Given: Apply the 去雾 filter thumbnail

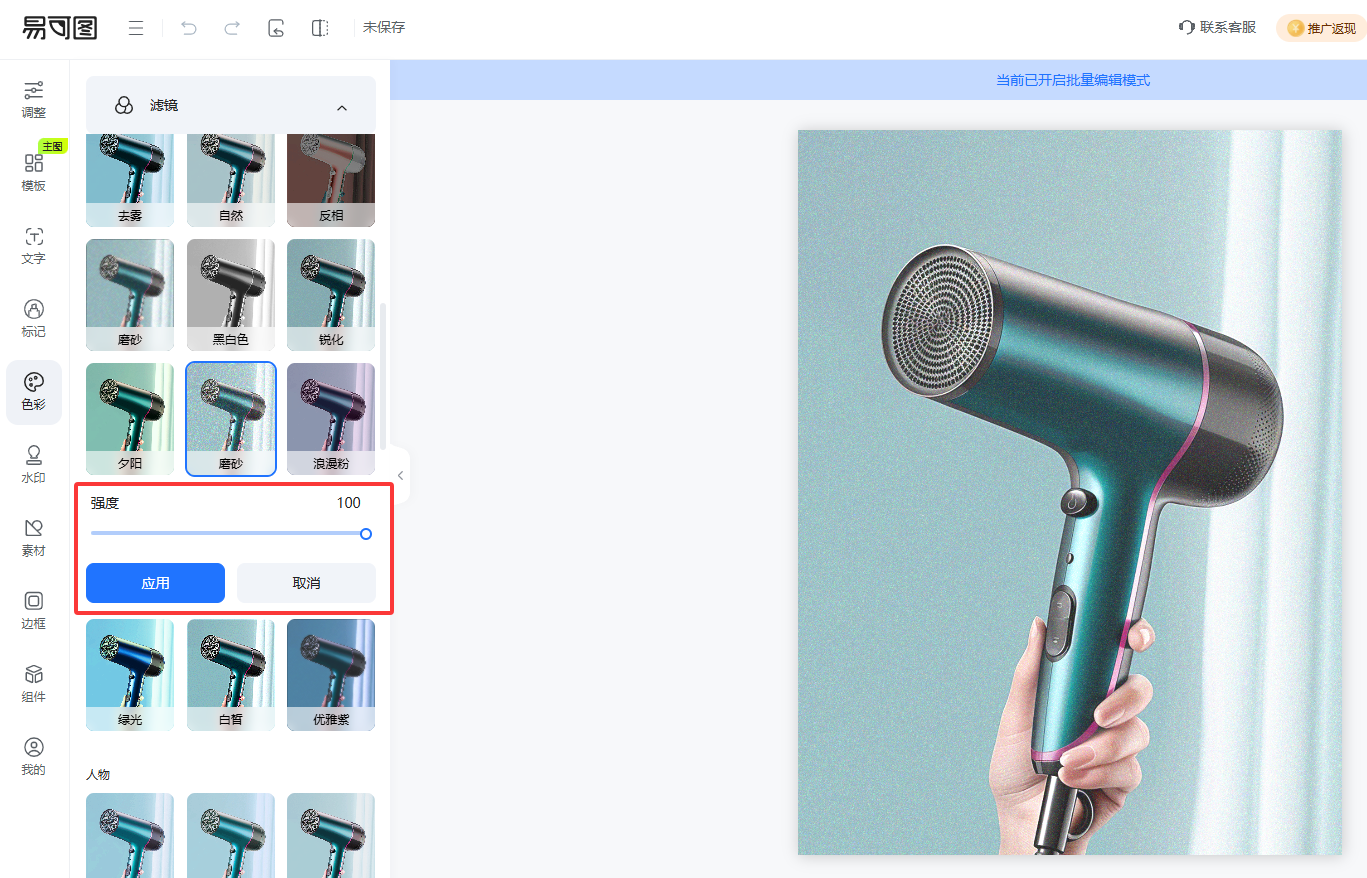Looking at the screenshot, I should (x=130, y=180).
